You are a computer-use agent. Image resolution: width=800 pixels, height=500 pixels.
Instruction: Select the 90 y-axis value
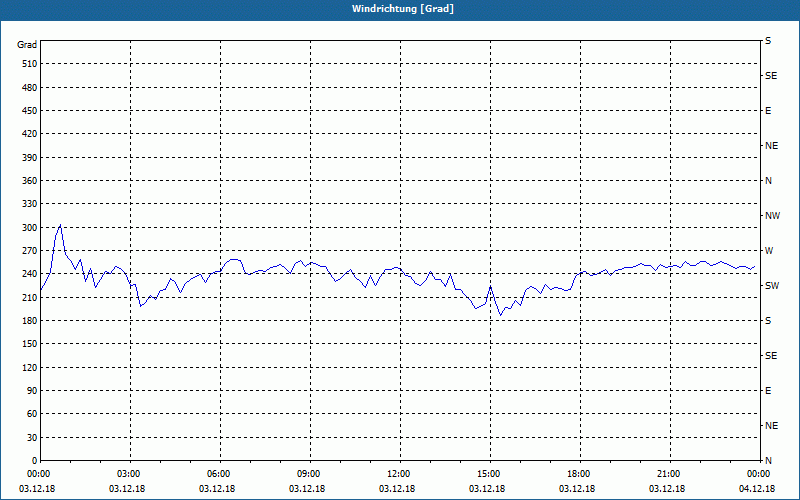[x=32, y=391]
